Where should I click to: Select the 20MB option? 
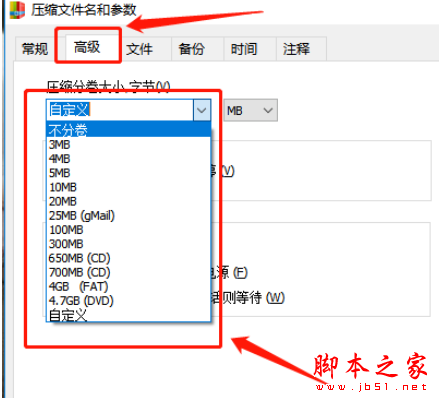[x=128, y=201]
